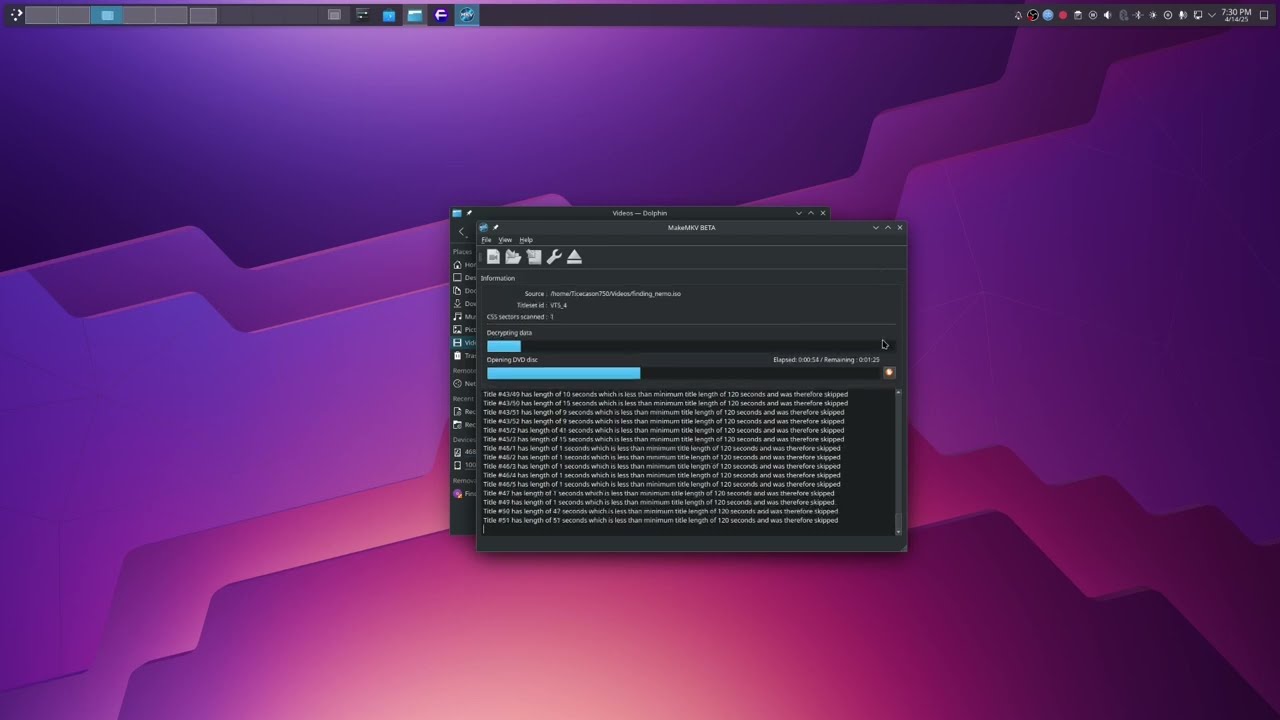Image resolution: width=1280 pixels, height=720 pixels.
Task: Click the Backup disc toolbar icon
Action: coord(534,257)
